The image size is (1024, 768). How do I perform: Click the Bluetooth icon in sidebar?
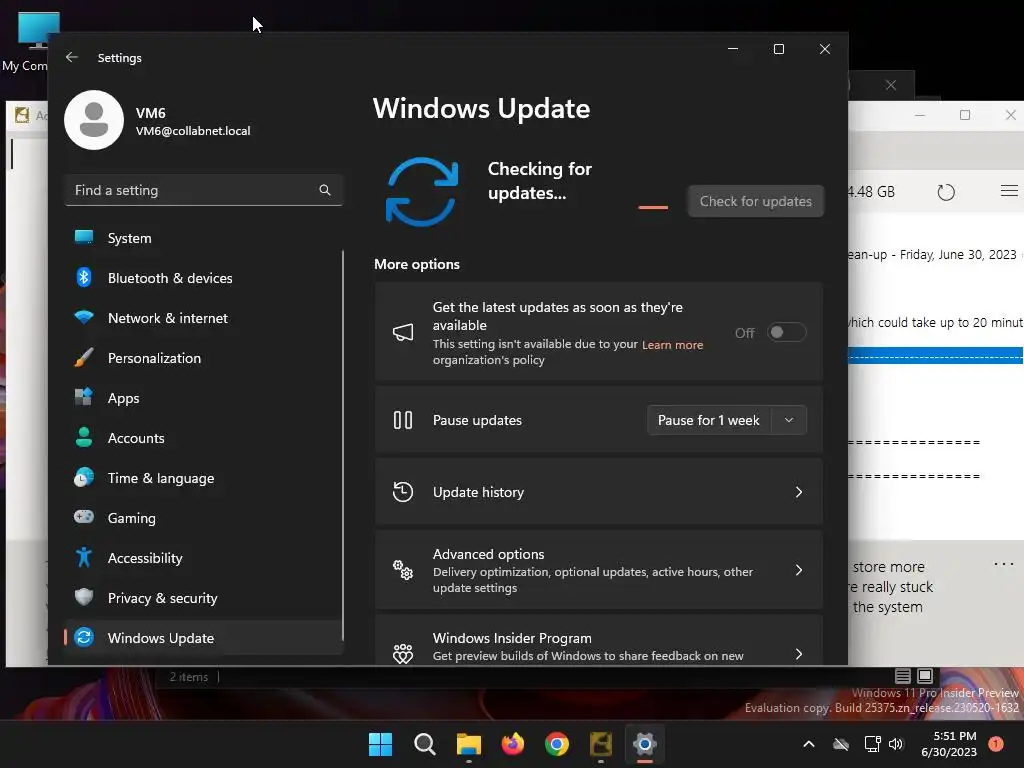(x=84, y=278)
